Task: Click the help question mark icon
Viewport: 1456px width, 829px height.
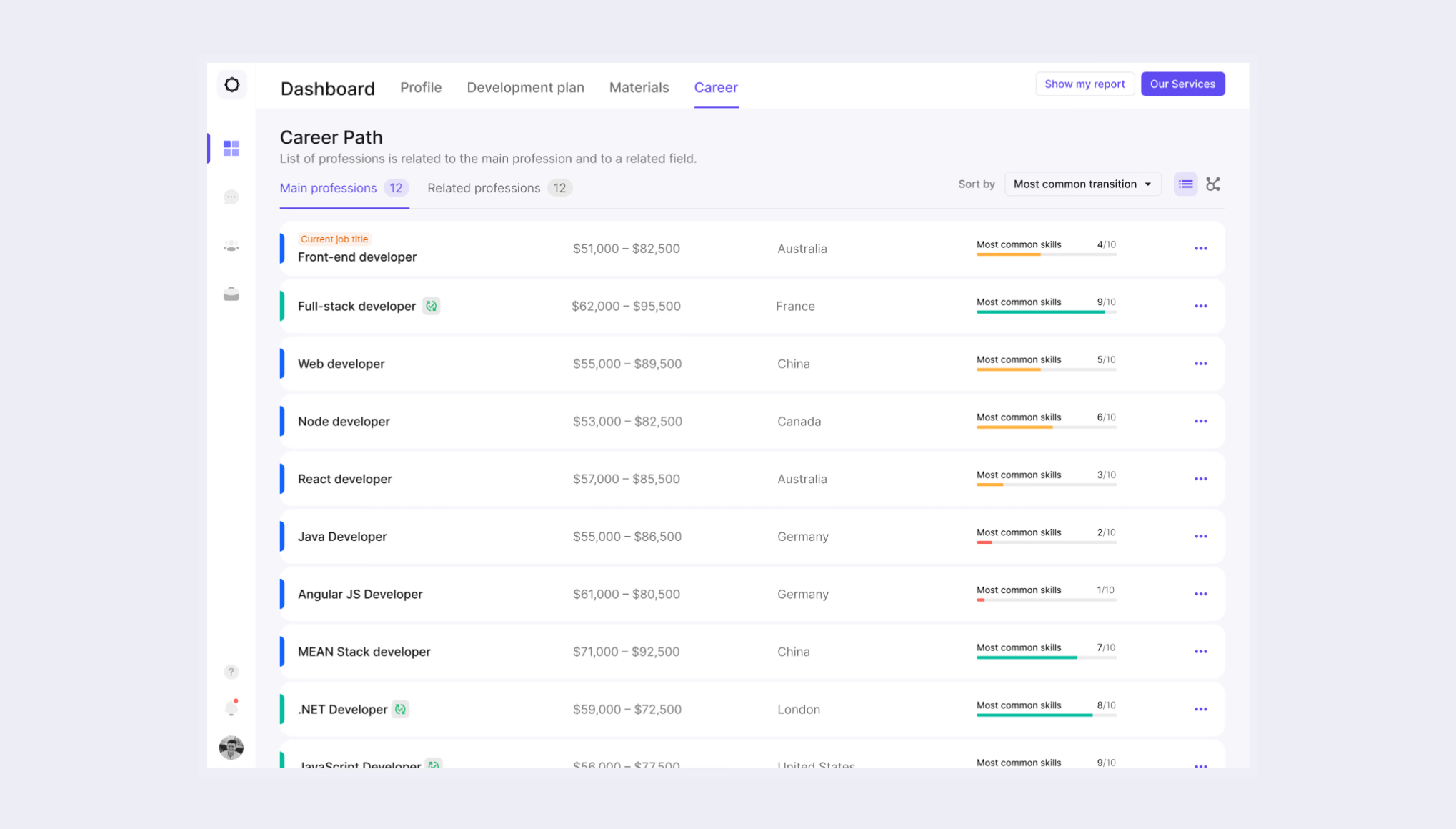Action: (x=231, y=672)
